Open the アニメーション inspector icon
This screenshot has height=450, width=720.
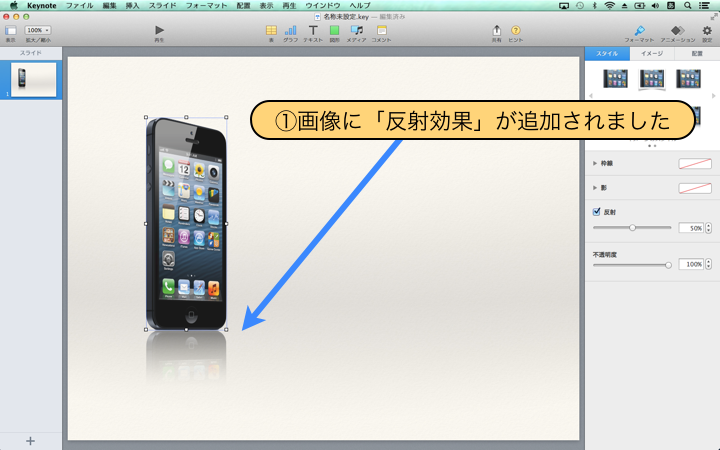tap(677, 30)
